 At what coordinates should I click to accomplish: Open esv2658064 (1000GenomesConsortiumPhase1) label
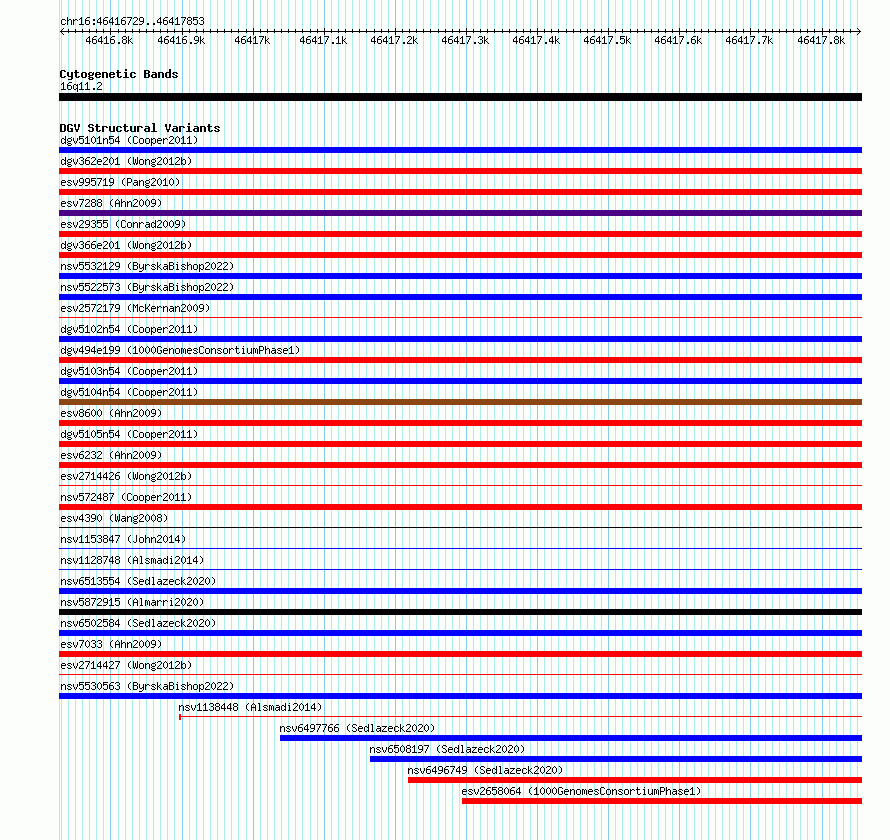(581, 791)
